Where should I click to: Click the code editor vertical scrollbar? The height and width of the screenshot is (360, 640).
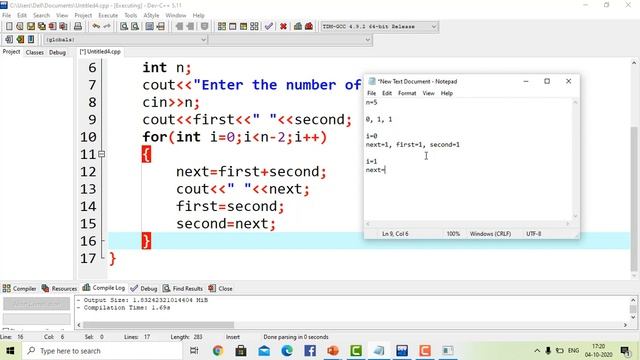[633, 199]
